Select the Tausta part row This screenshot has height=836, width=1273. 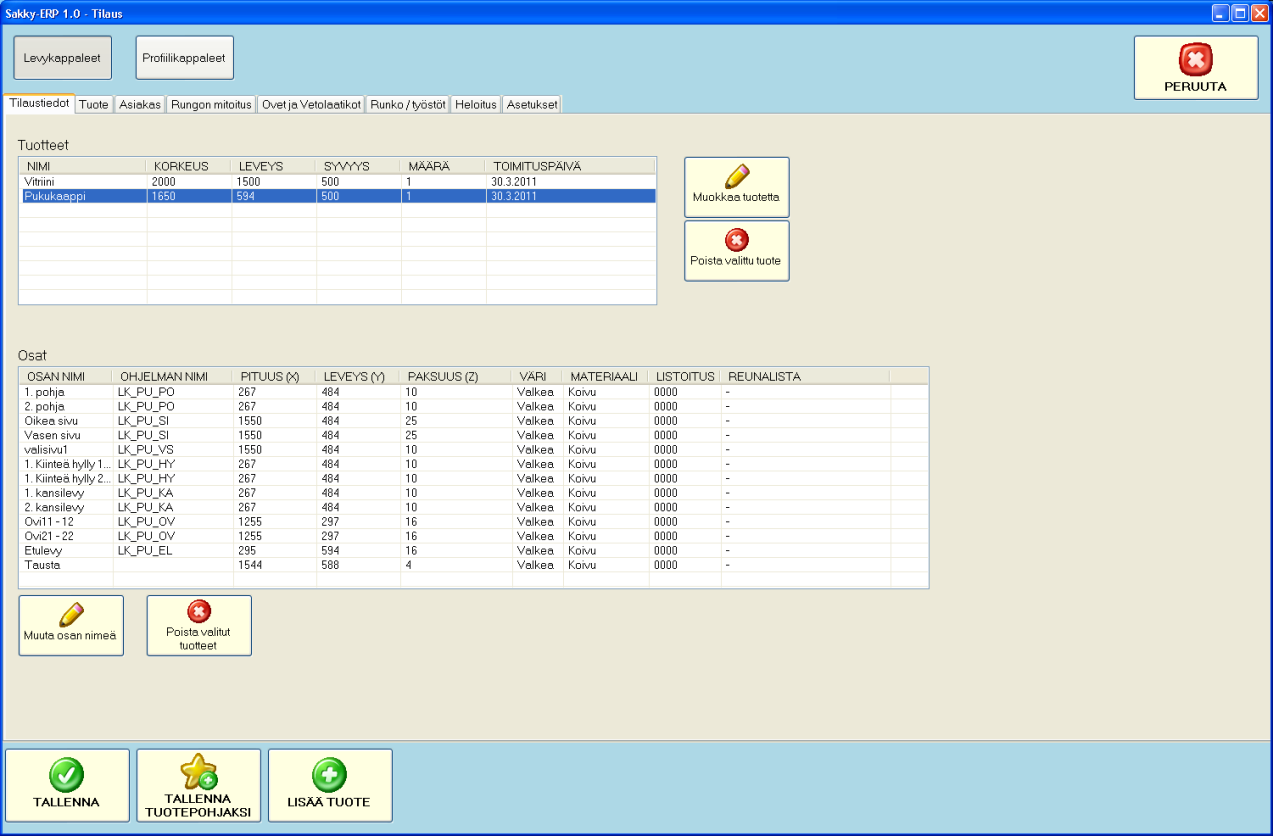474,565
